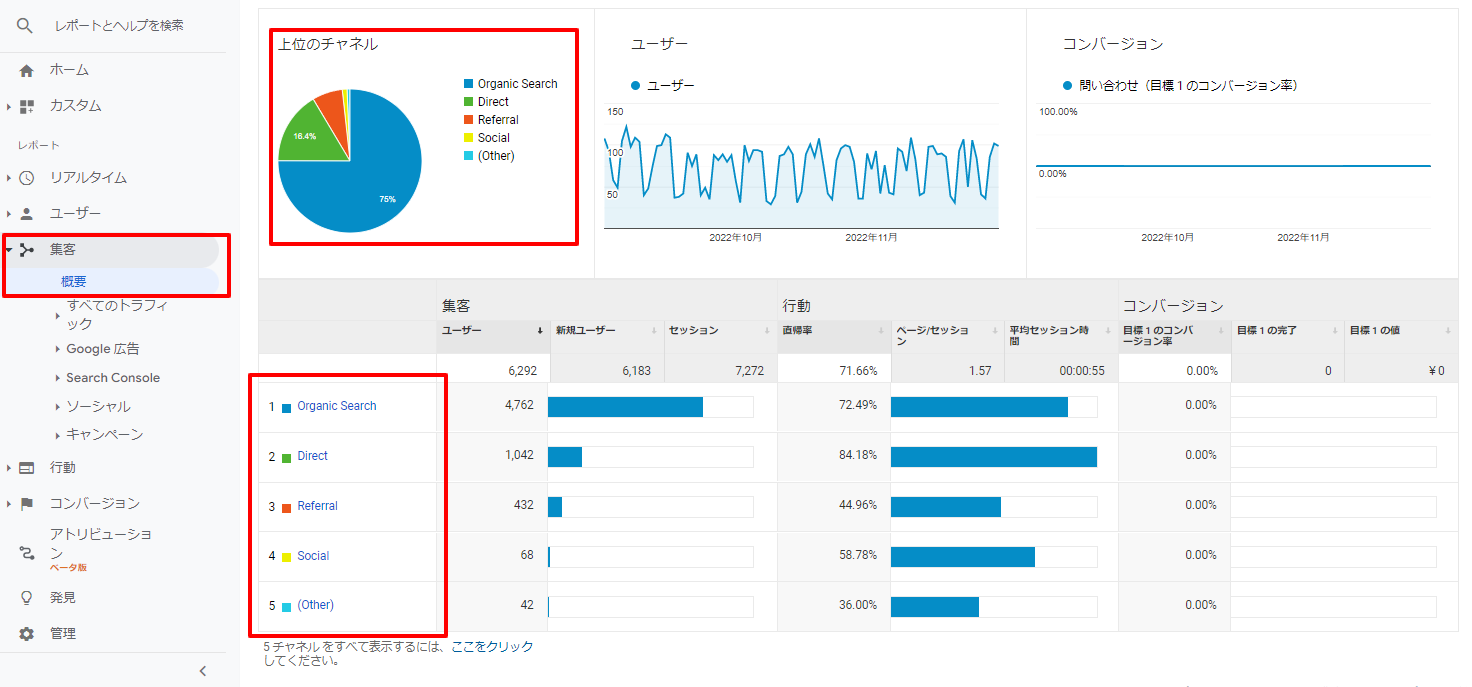Collapse the 集客 section arrow

coord(9,250)
